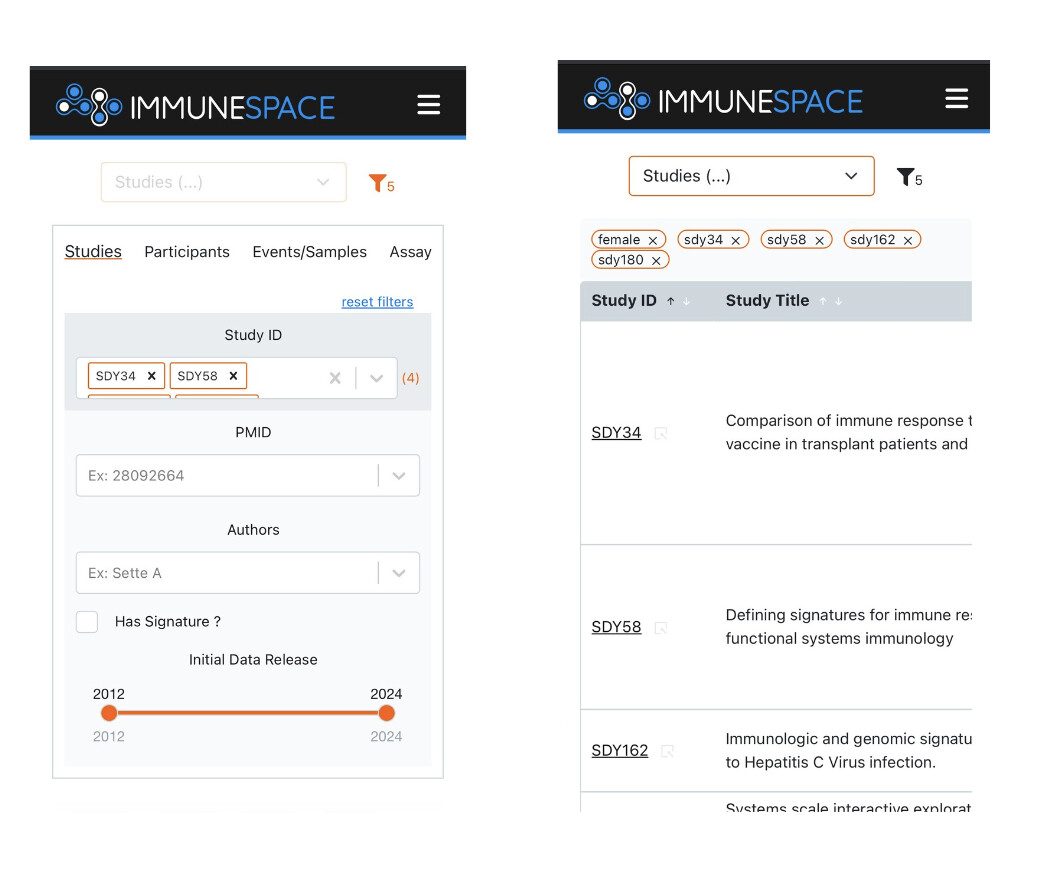The height and width of the screenshot is (874, 1058).
Task: Open SDY162 external link icon
Action: click(667, 751)
